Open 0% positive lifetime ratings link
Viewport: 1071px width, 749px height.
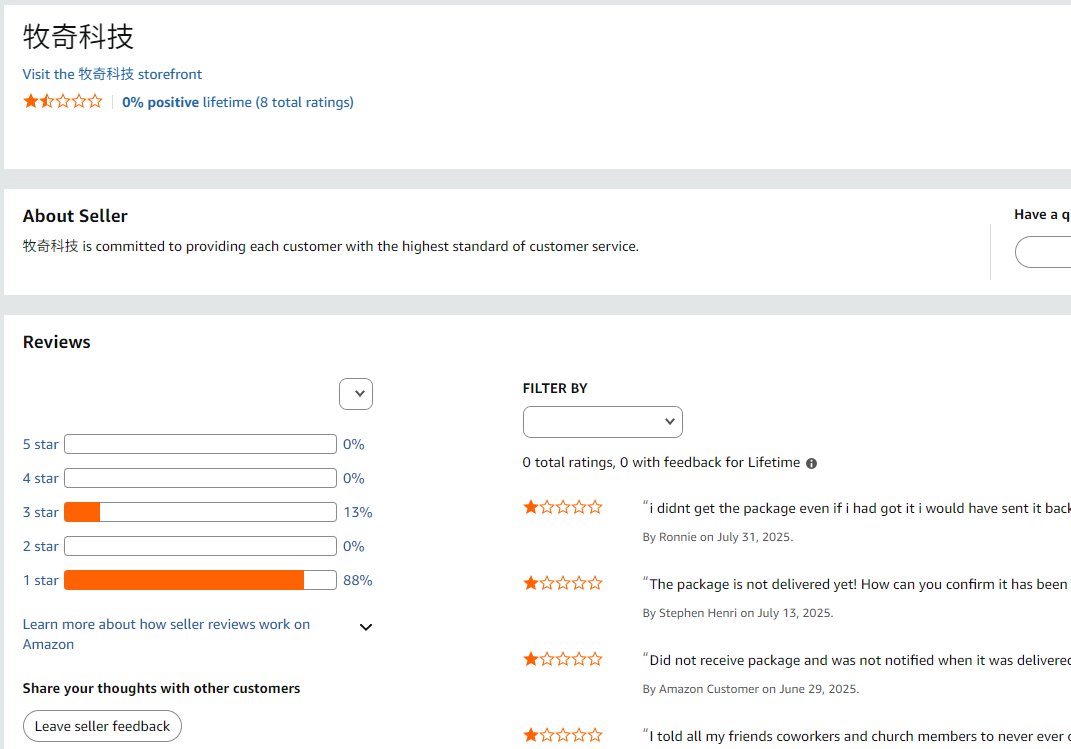click(237, 102)
